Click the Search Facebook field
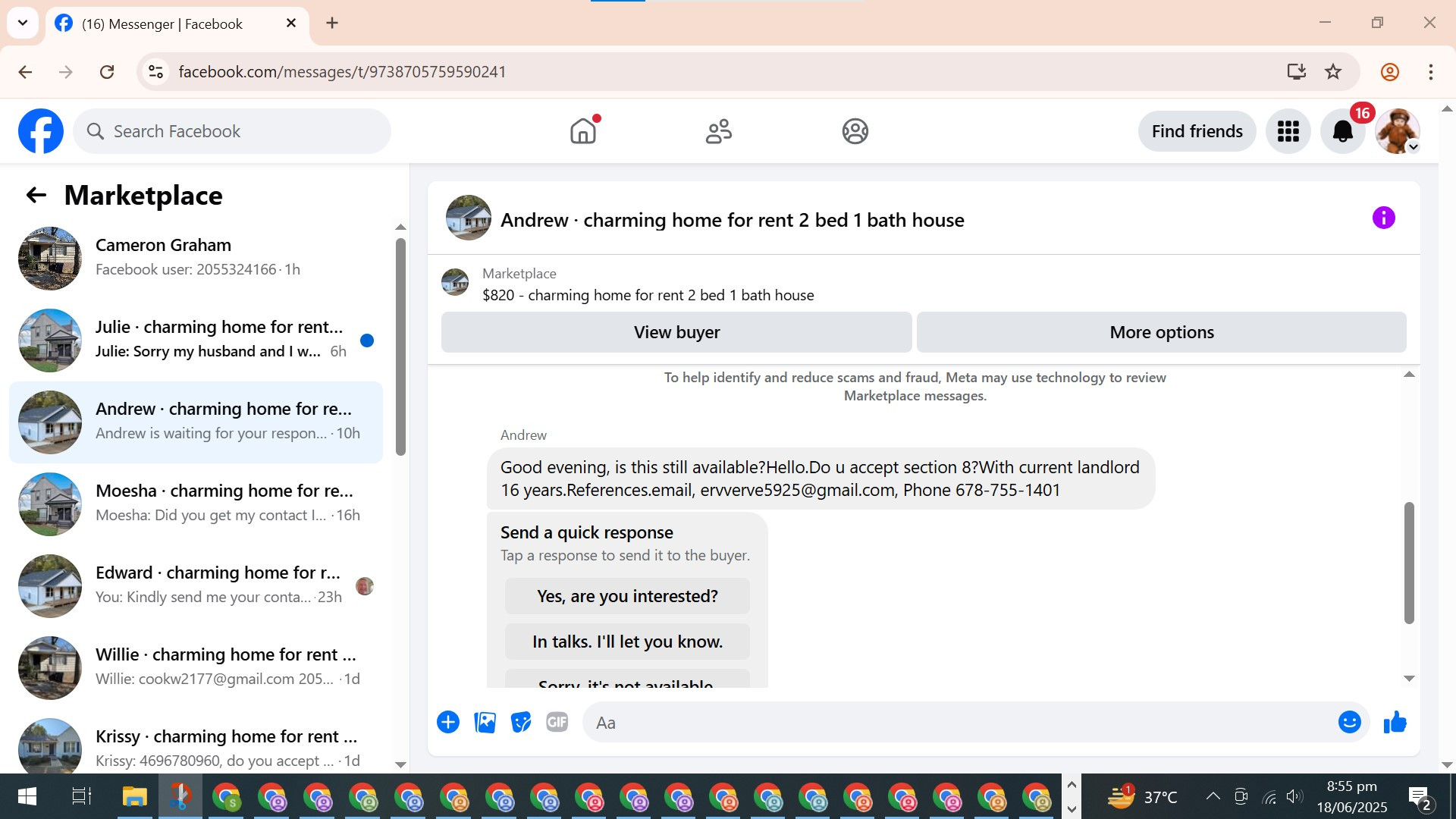This screenshot has width=1456, height=819. click(232, 131)
